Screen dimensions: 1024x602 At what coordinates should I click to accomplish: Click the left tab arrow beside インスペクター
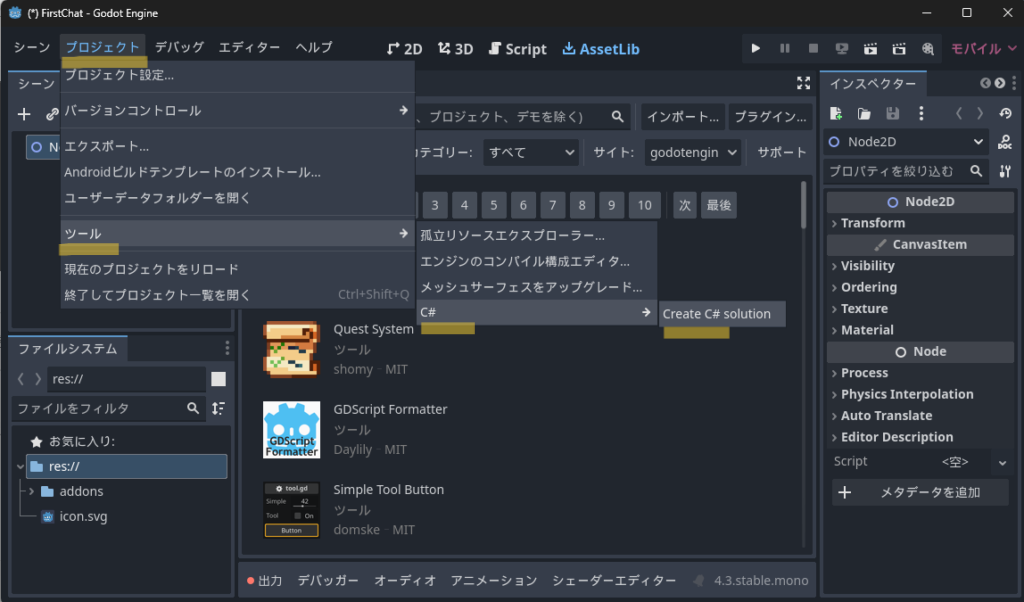[x=985, y=83]
